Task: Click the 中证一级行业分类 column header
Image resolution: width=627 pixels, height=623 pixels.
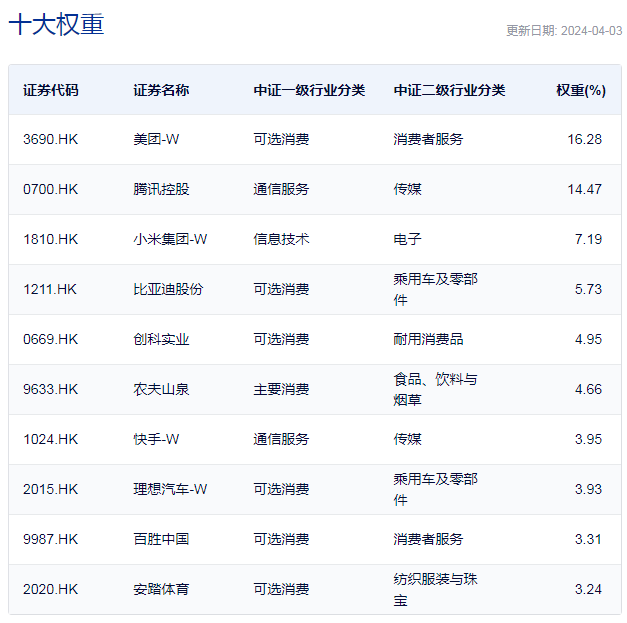Action: tap(309, 90)
